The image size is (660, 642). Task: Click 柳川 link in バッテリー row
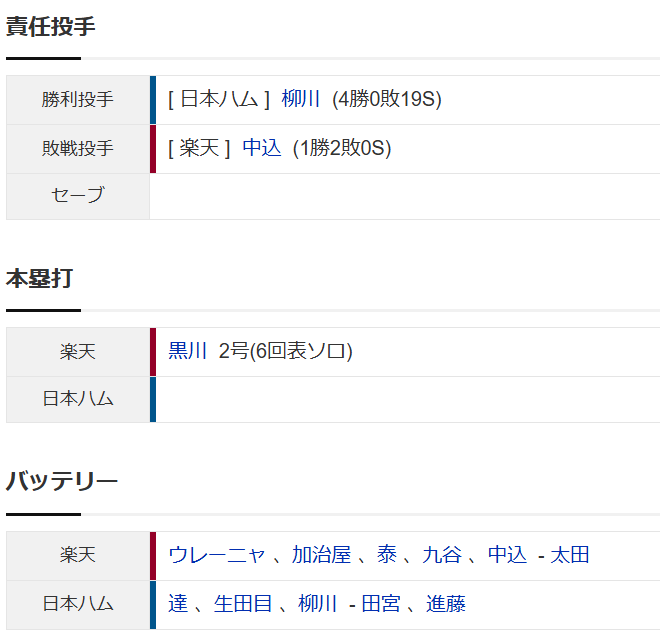point(317,604)
